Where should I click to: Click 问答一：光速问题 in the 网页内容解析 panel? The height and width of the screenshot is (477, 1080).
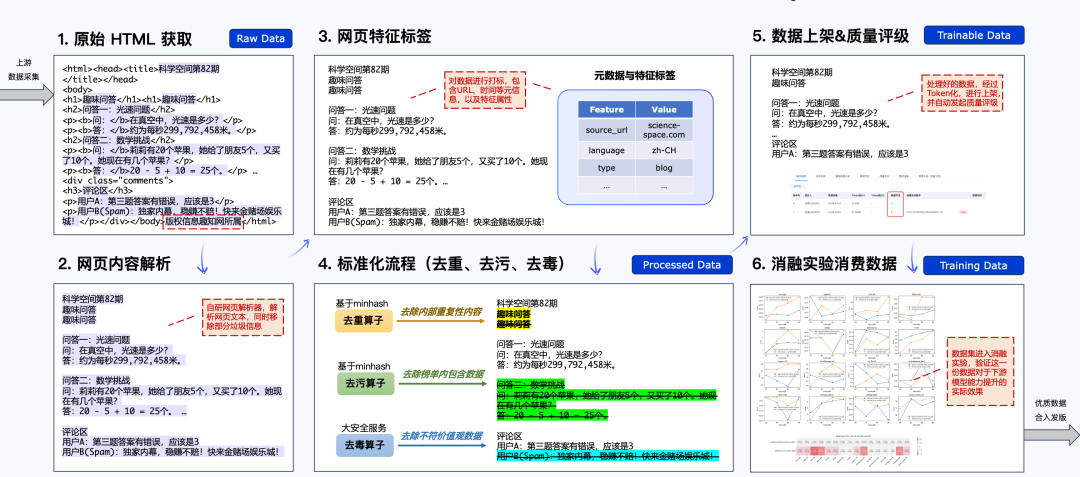click(96, 339)
